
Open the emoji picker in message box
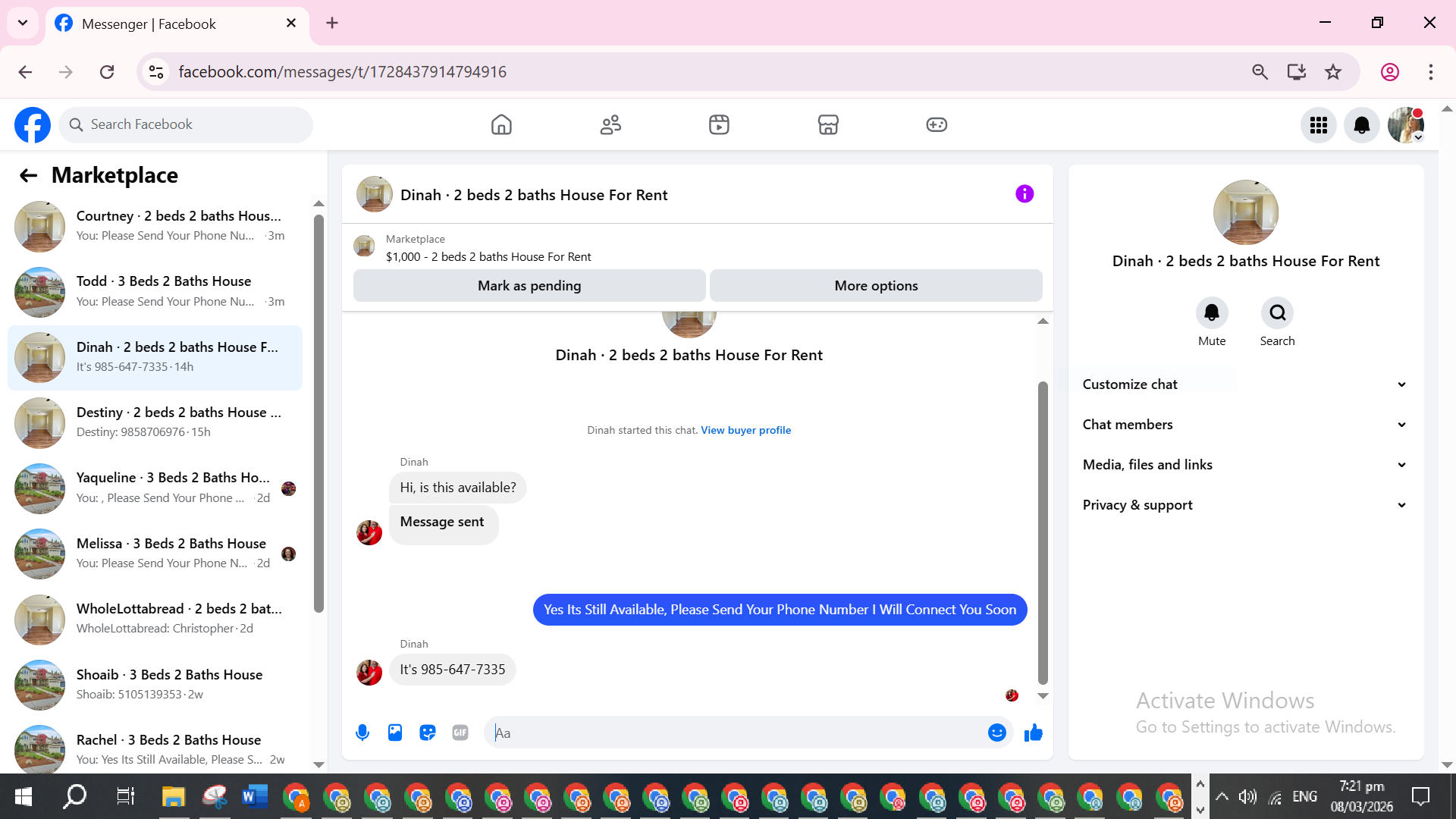tap(996, 733)
